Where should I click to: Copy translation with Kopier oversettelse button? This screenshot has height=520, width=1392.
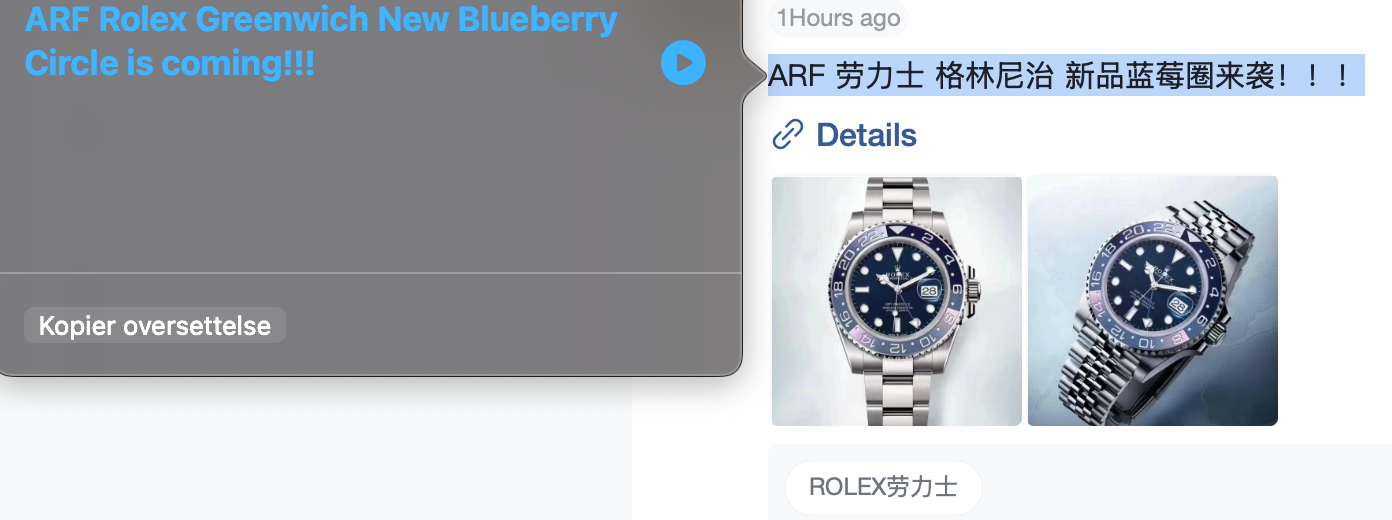tap(155, 325)
